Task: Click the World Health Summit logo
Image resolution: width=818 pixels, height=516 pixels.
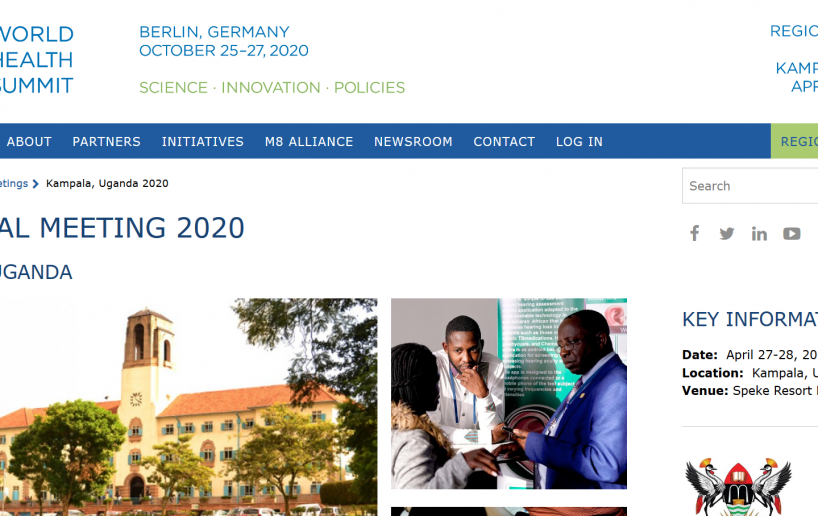Action: [37, 59]
